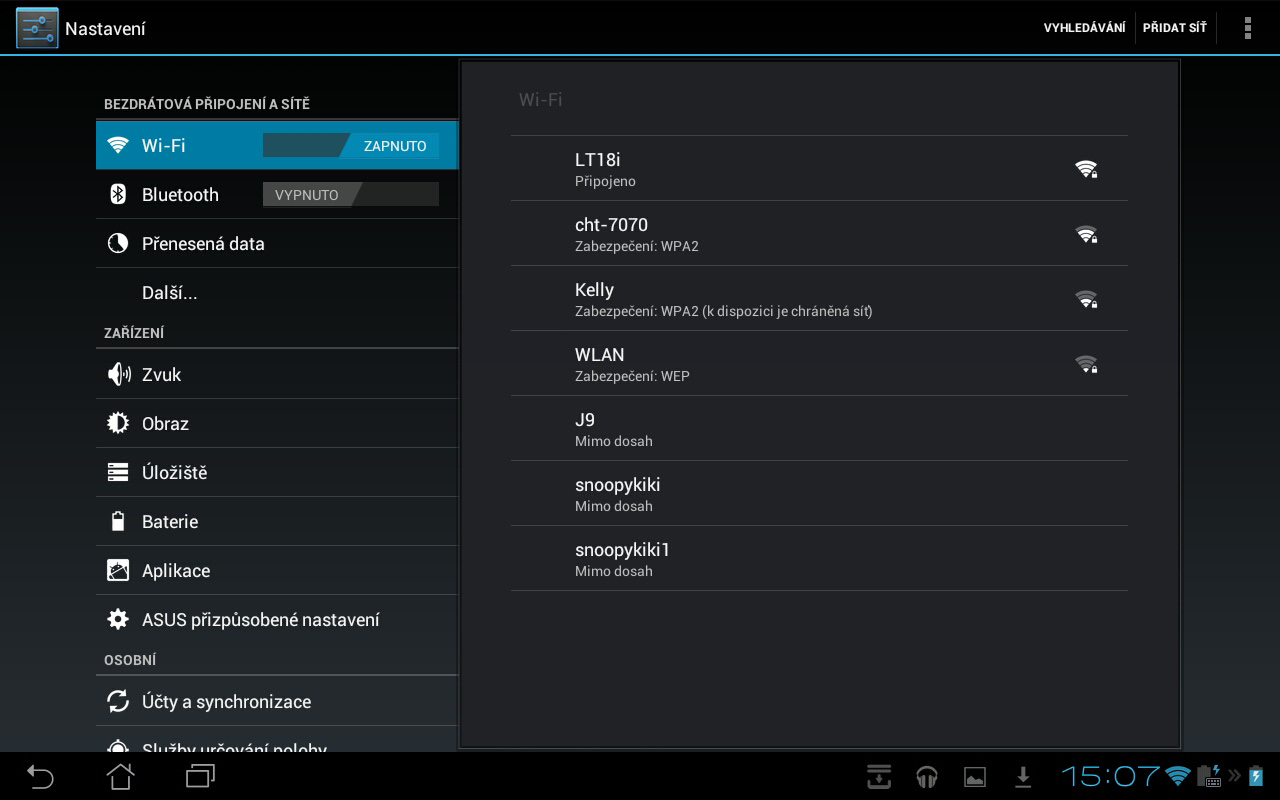Open the picture notification icon

click(975, 777)
